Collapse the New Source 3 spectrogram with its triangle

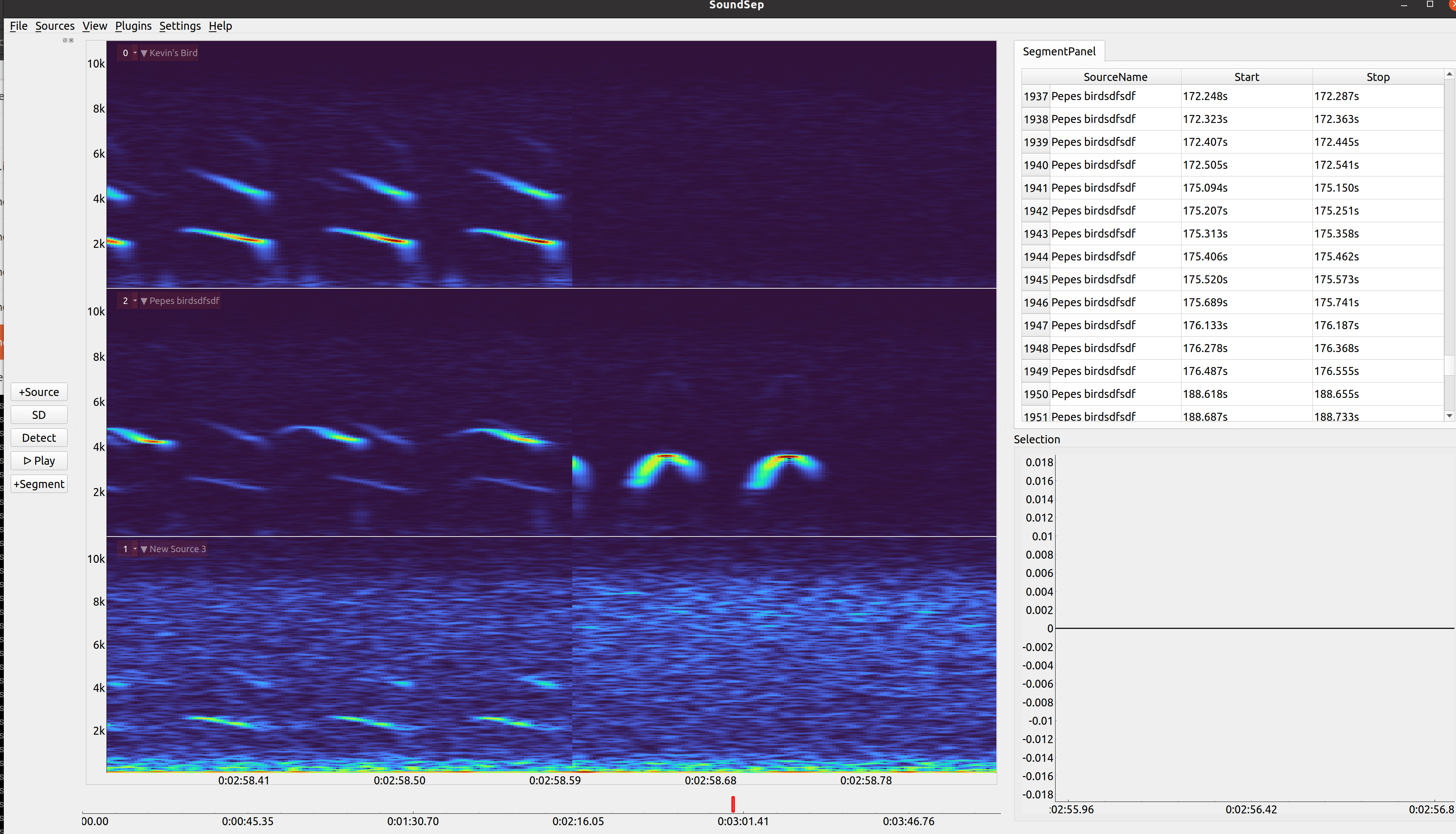point(144,548)
